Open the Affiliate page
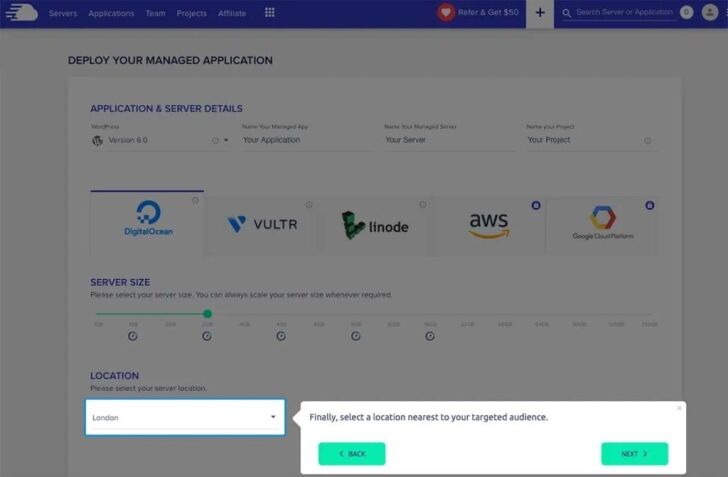 (232, 13)
